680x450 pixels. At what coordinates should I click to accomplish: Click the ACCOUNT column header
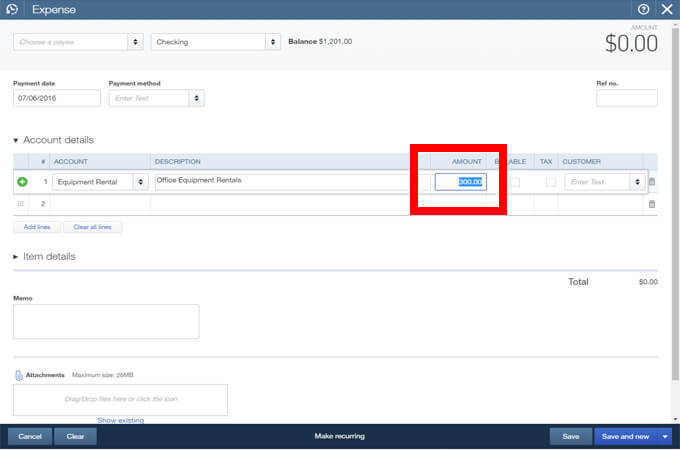coord(71,162)
